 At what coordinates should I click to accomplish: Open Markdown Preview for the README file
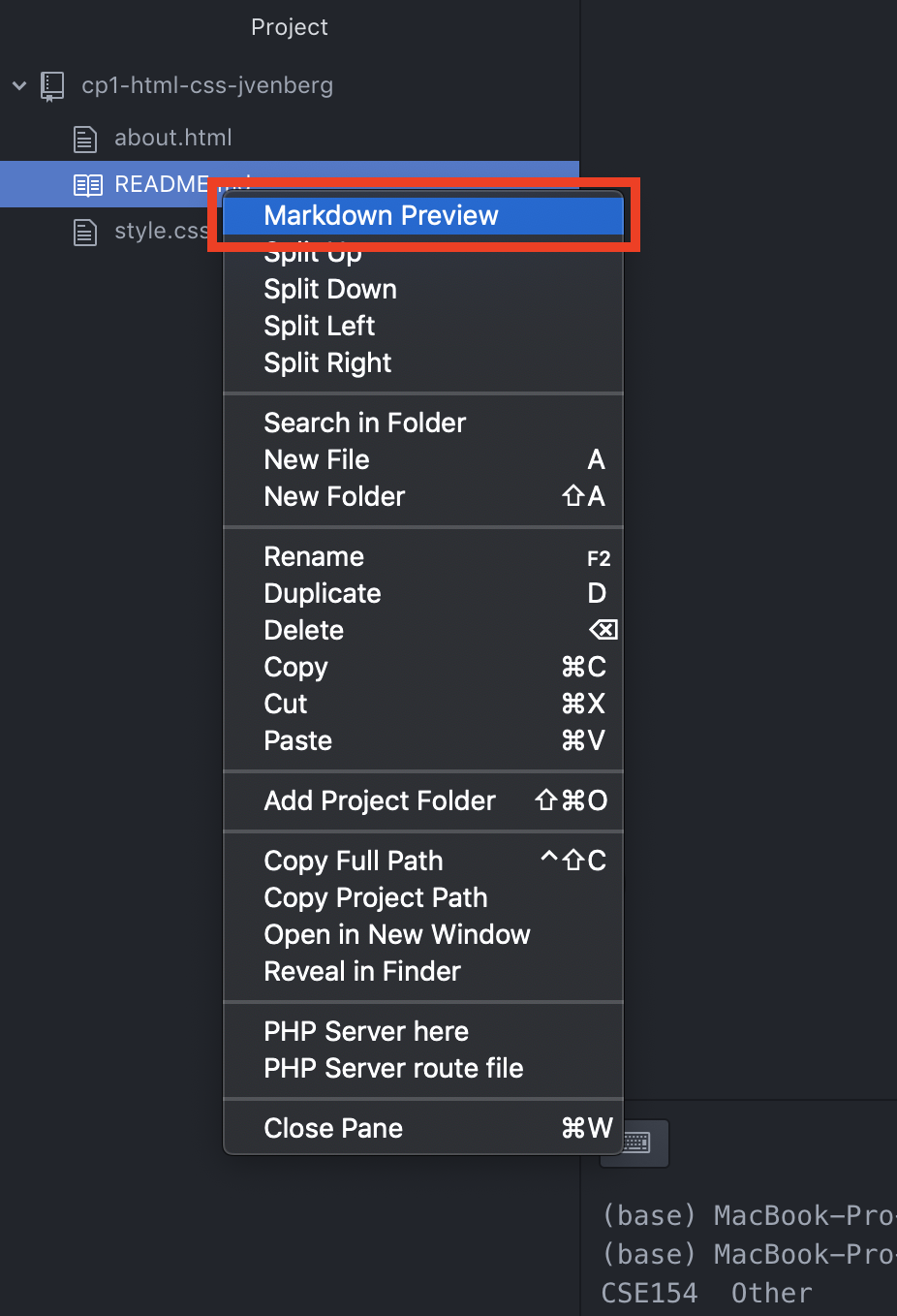(382, 215)
